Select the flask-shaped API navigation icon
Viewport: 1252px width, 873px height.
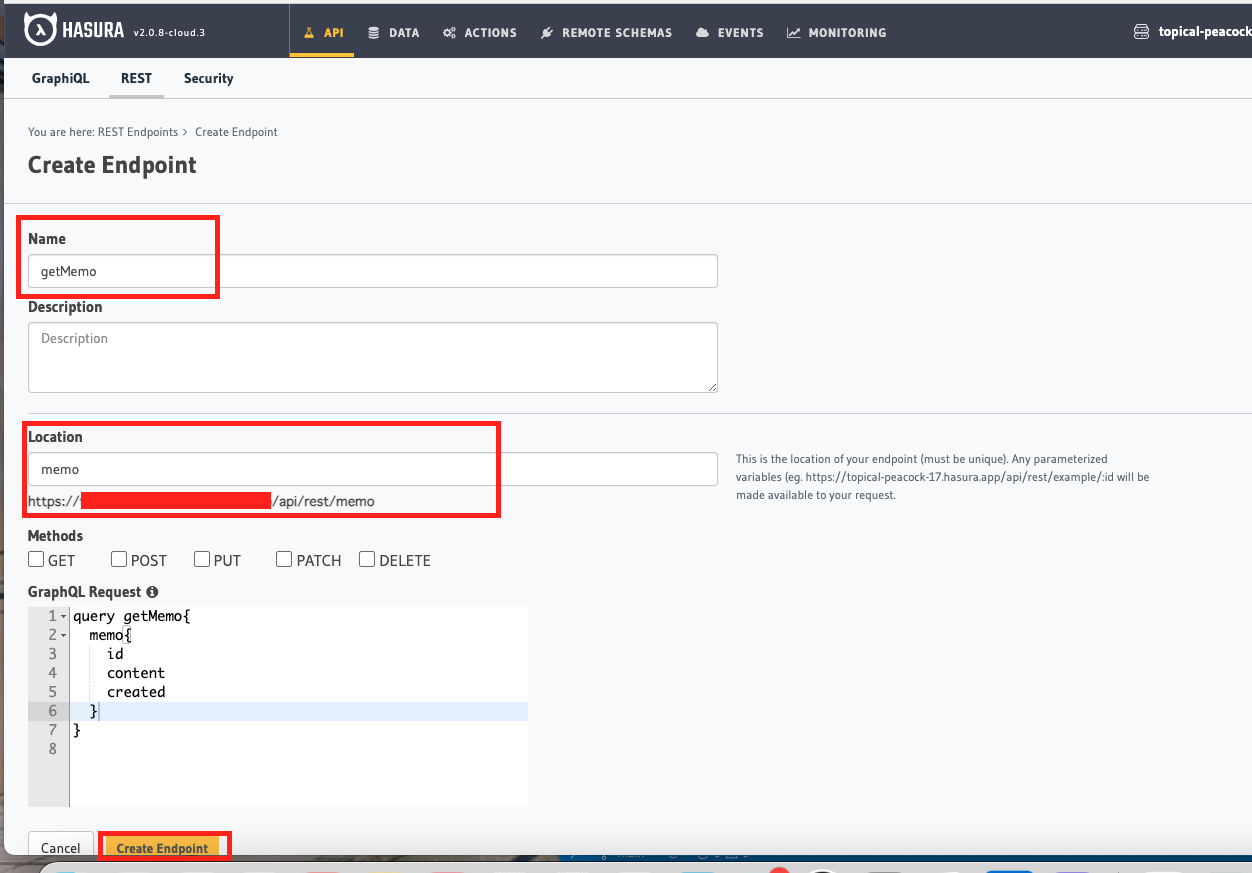tap(308, 31)
